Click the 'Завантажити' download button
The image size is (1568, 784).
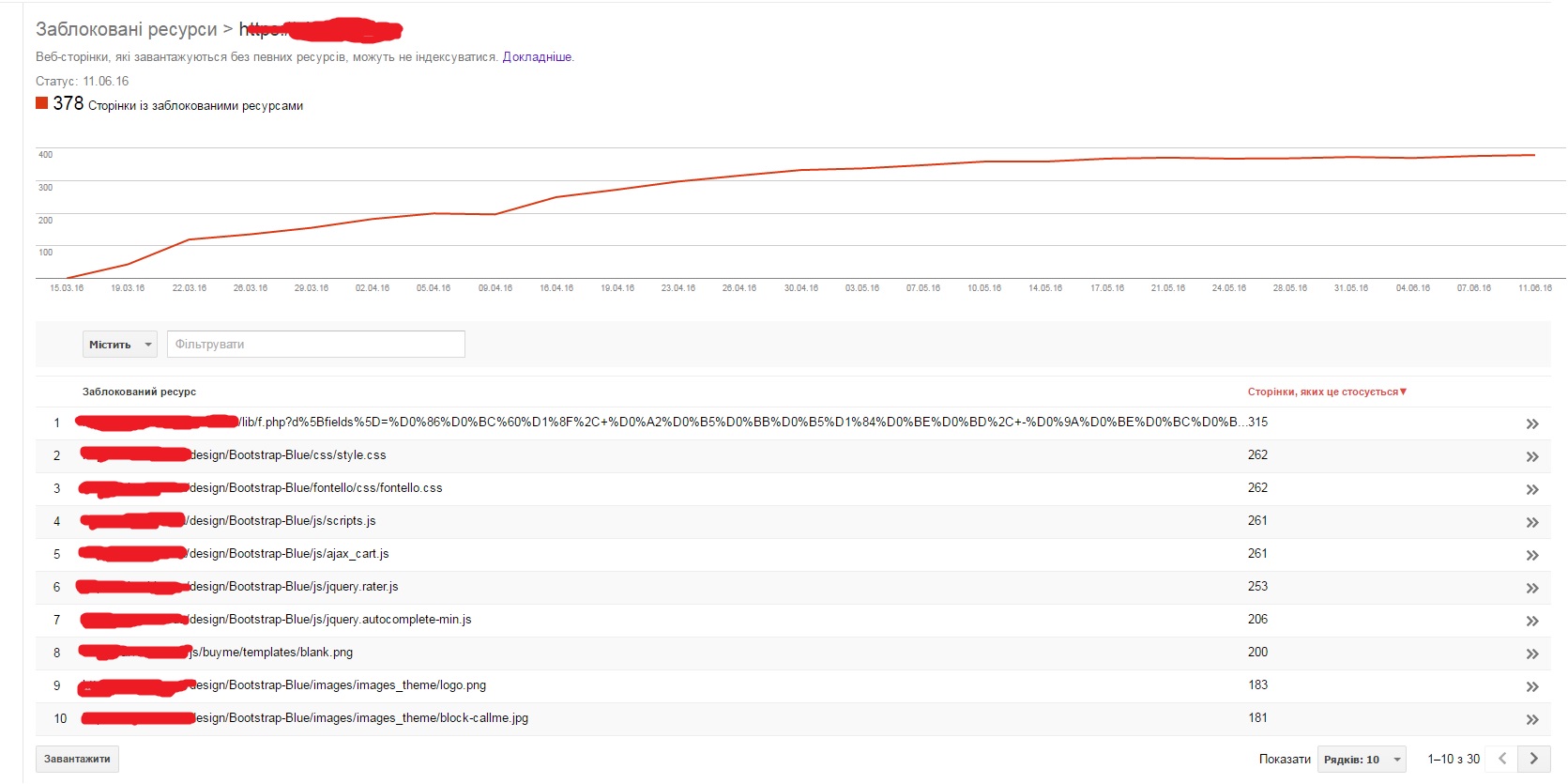(77, 759)
